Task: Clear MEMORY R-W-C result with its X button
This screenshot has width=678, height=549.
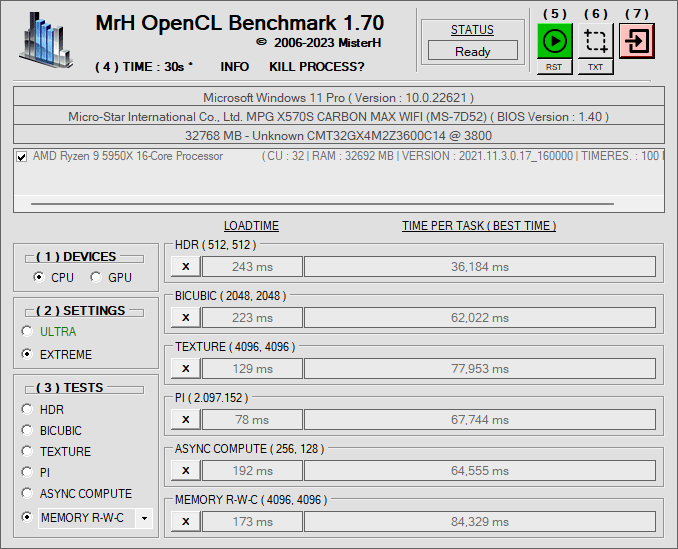Action: (x=186, y=522)
